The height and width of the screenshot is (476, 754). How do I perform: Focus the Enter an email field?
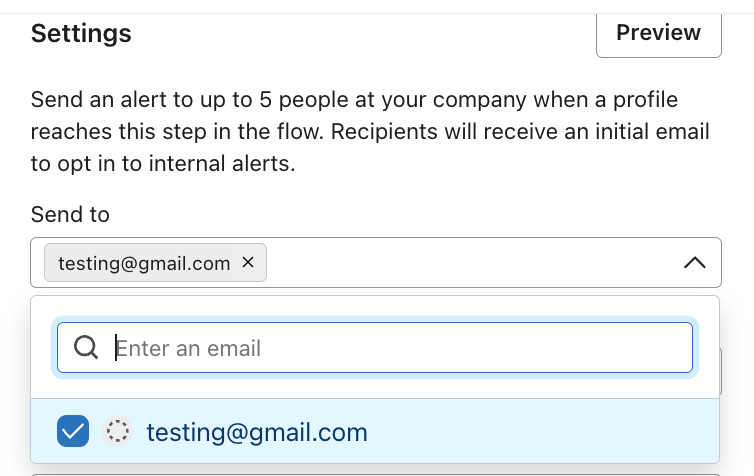click(x=400, y=348)
